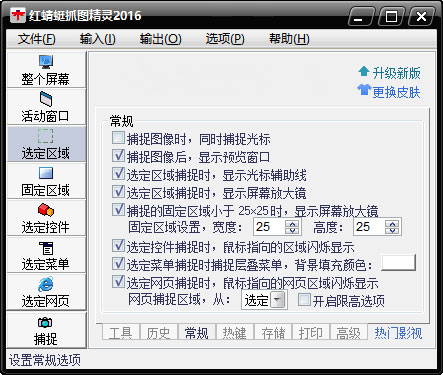Open the 帮助(H) menu
This screenshot has height=375, width=443.
(x=289, y=39)
